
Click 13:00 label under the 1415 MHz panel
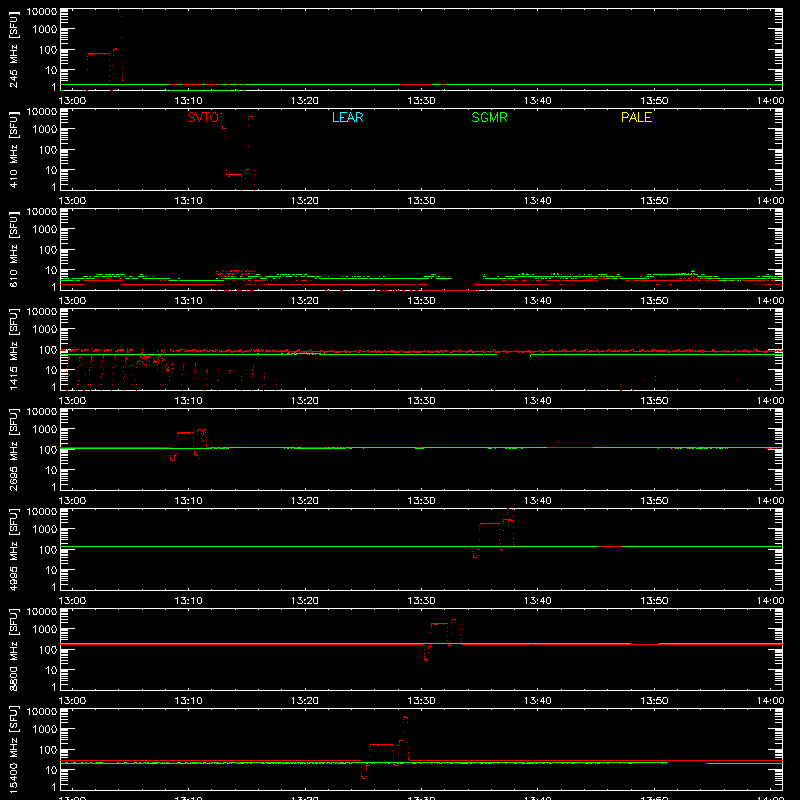(x=72, y=401)
